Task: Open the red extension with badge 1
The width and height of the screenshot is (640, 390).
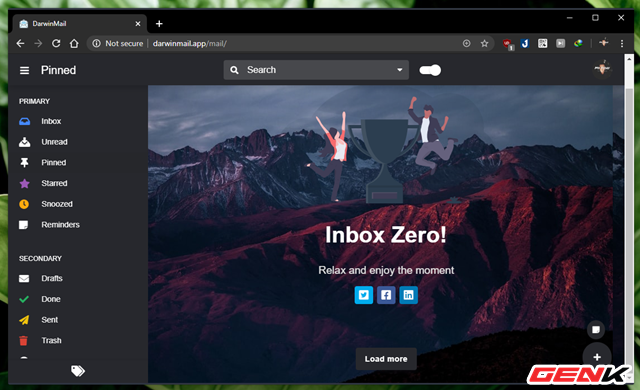Action: pos(507,44)
